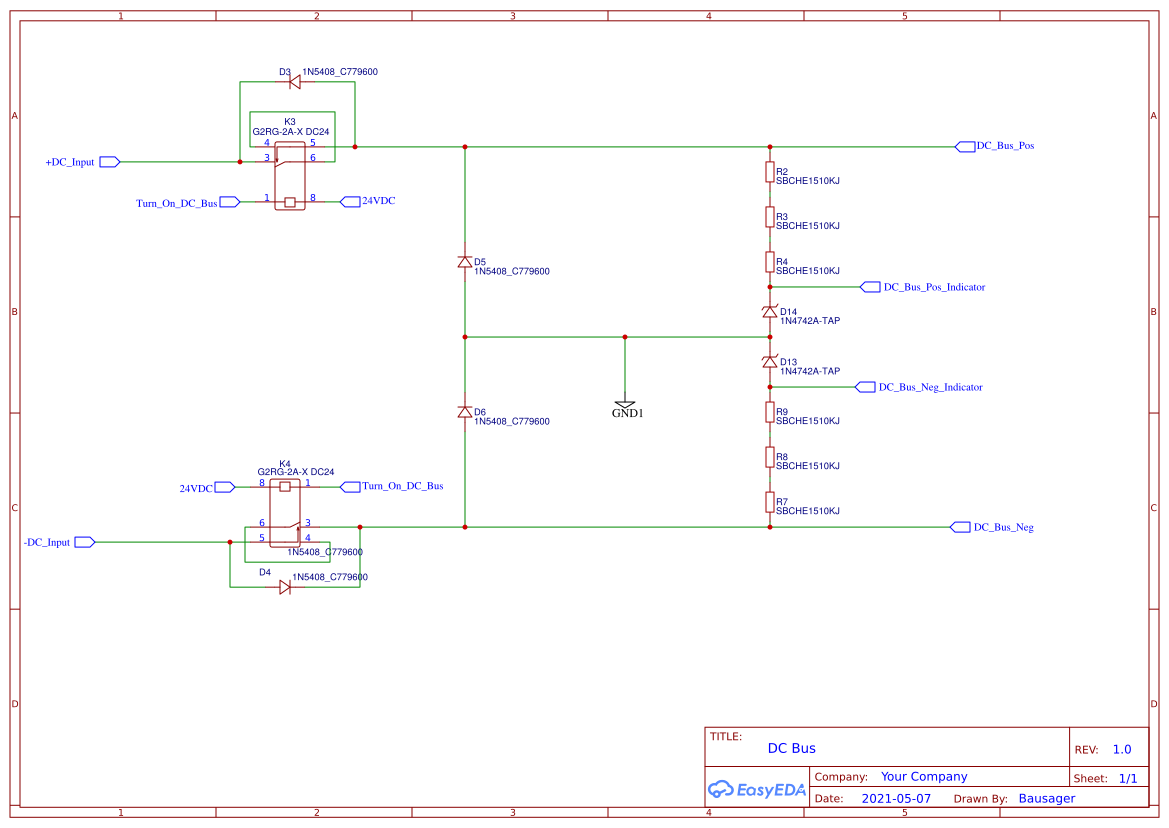Click the junction dot at DC_Bus_Pos_Indicator
Viewport: 1169px width, 828px height.
pyautogui.click(x=770, y=287)
